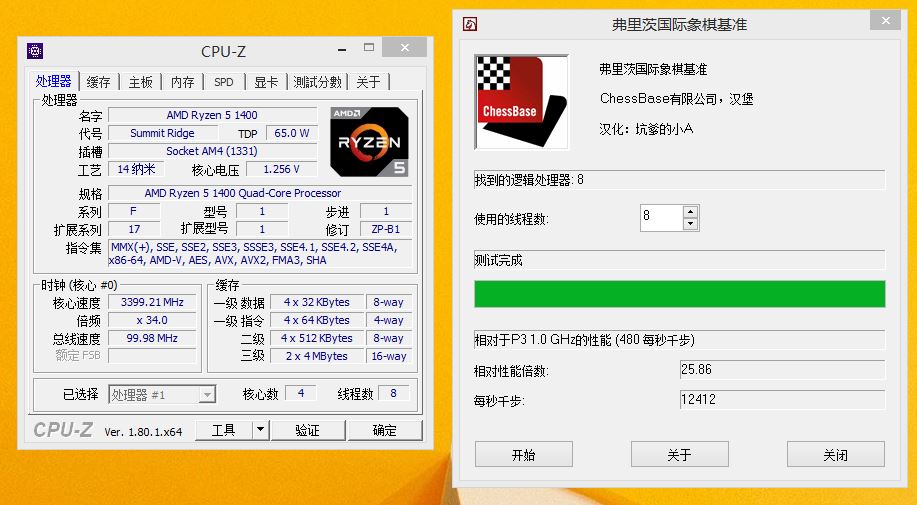
Task: Click the 相对于P3 1.0 GHz的性能 field
Action: 680,340
